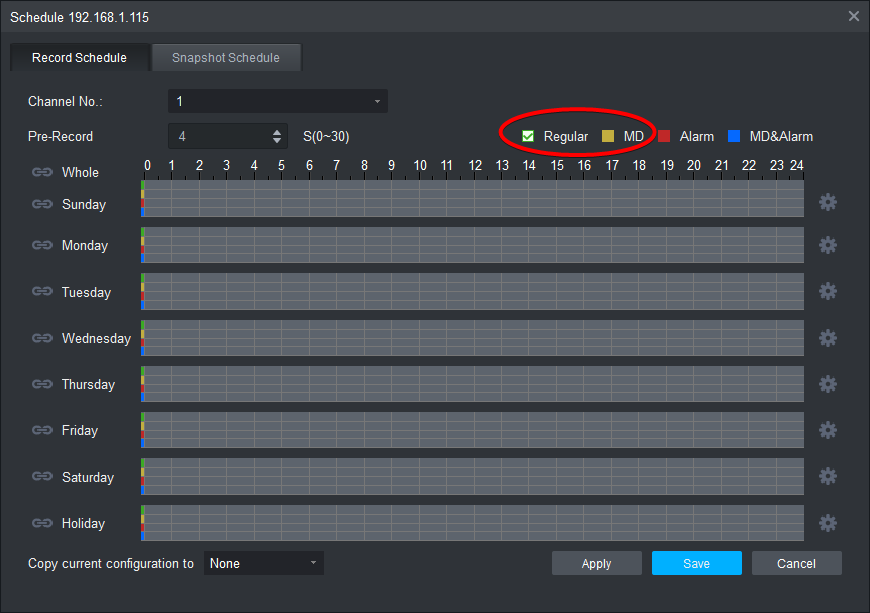Click the link icon next to Whole

coord(42,172)
